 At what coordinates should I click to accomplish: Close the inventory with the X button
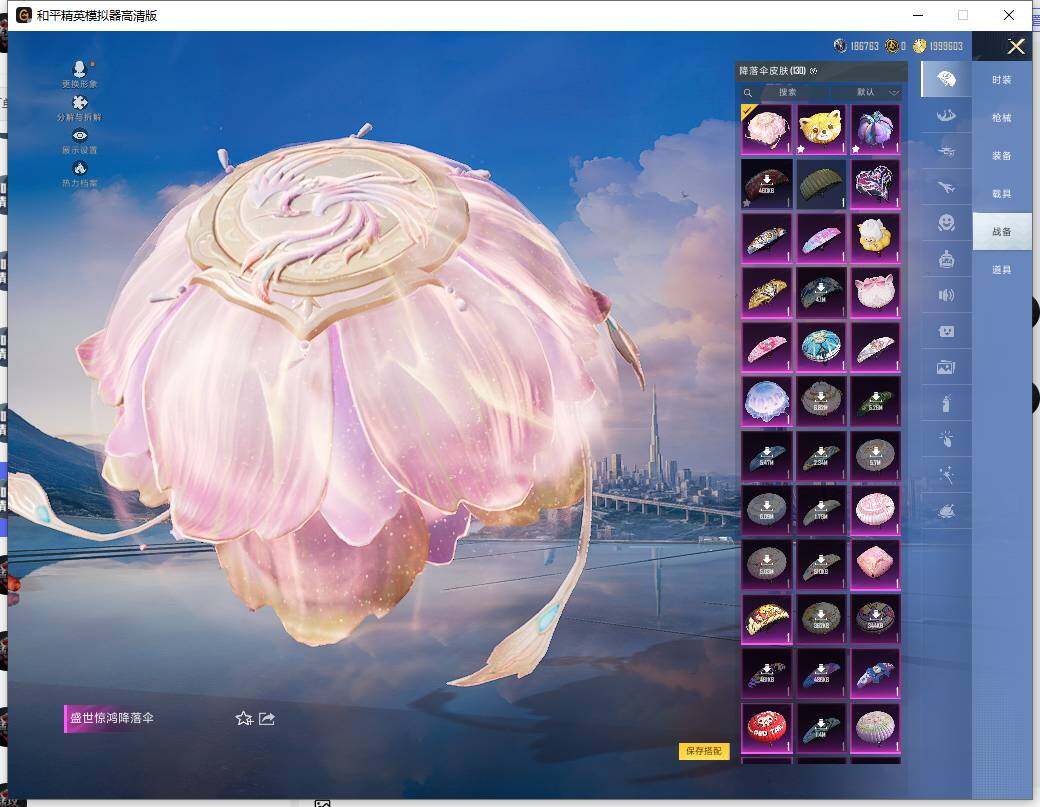[x=1016, y=46]
